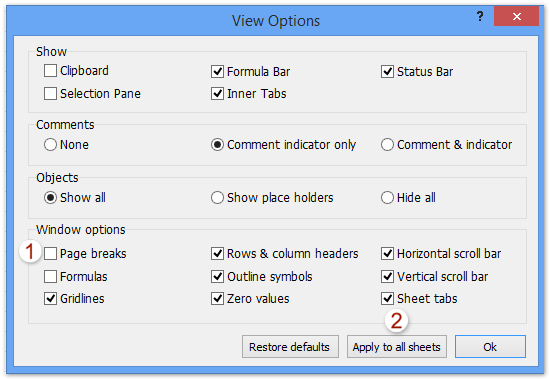
Task: Enable the Selection Pane checkbox
Action: pyautogui.click(x=50, y=94)
